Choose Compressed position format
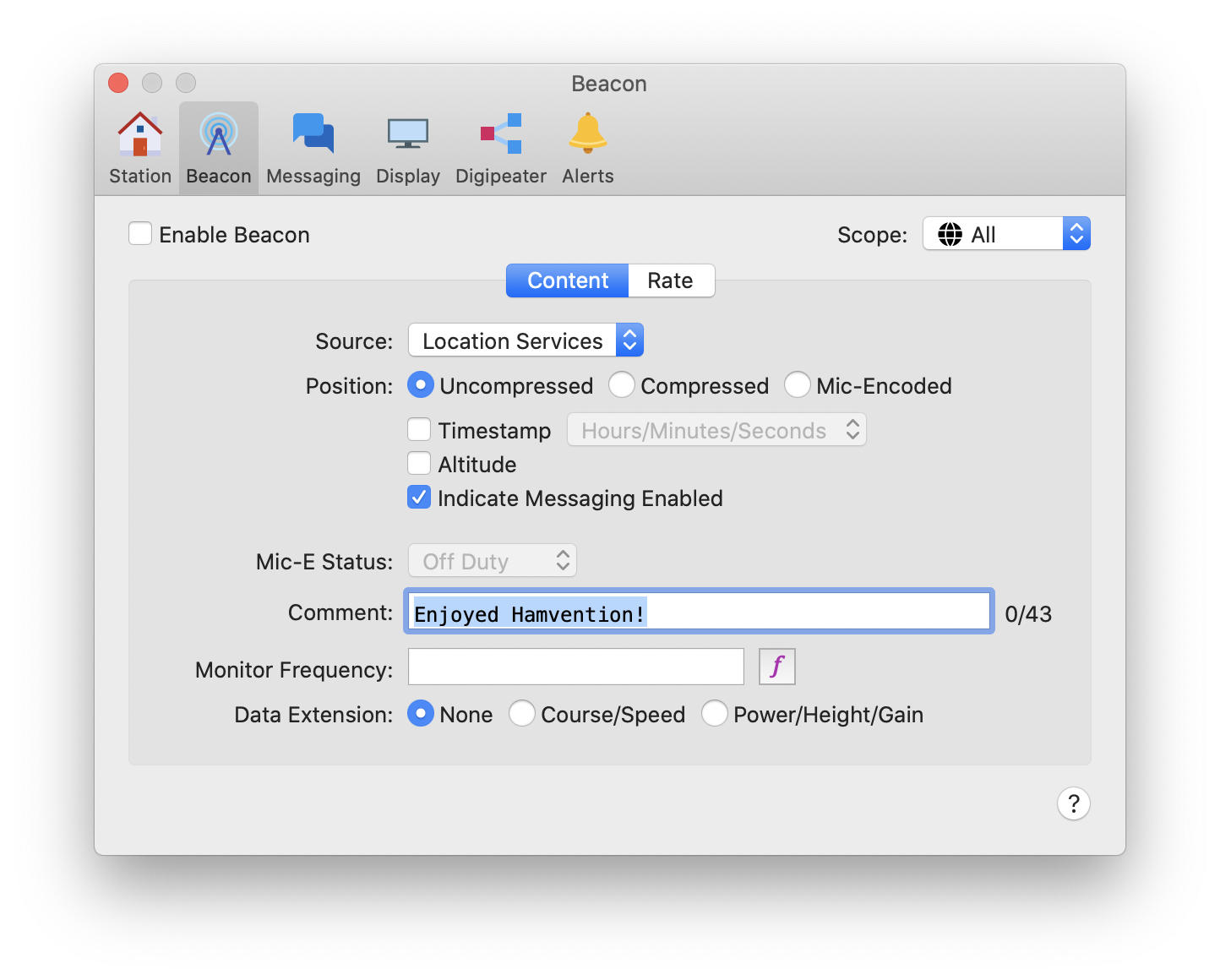Screen dimensions: 1220x980 click(x=622, y=385)
